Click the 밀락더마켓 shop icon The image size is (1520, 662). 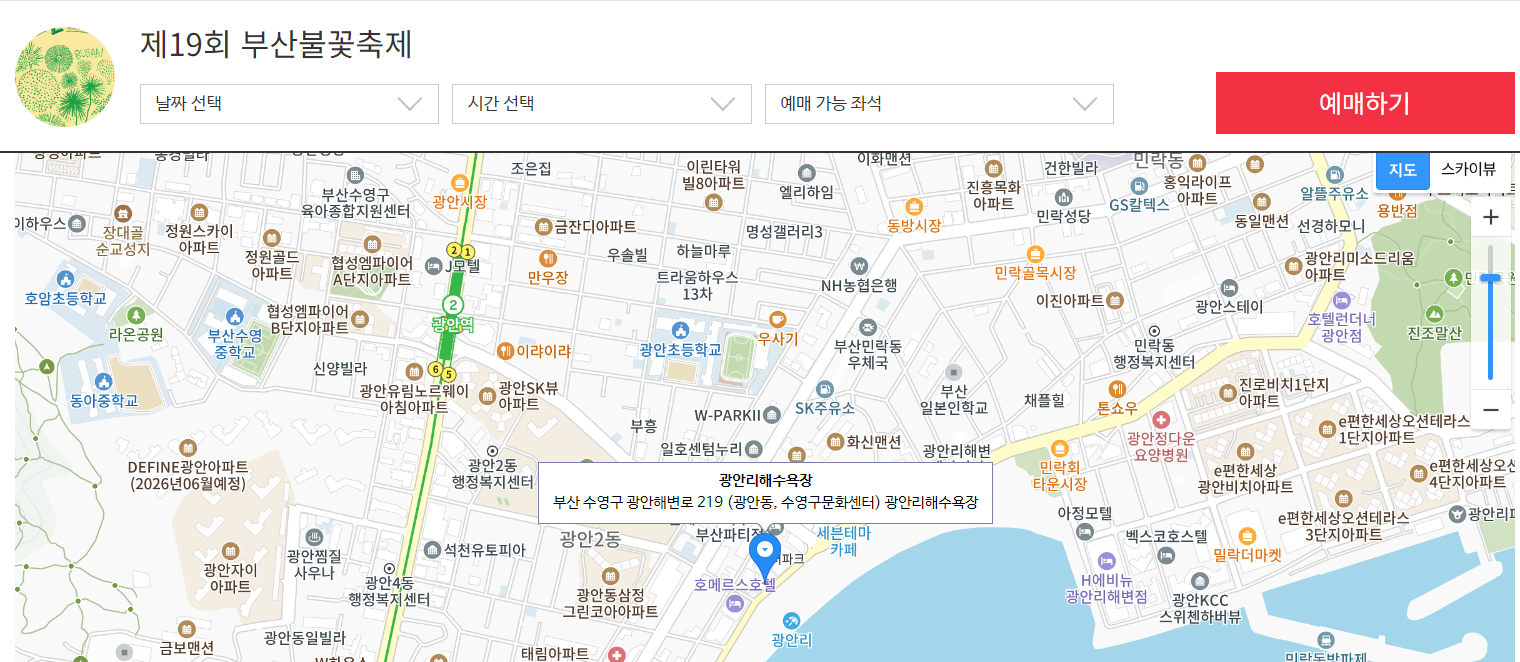(x=1246, y=535)
